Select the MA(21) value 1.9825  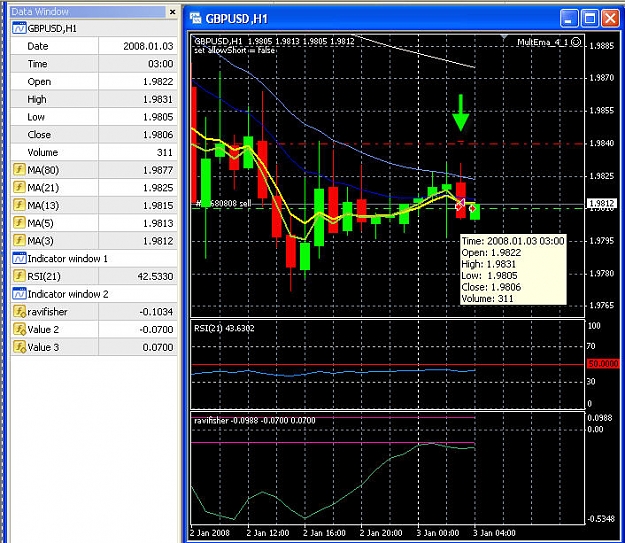[x=158, y=188]
